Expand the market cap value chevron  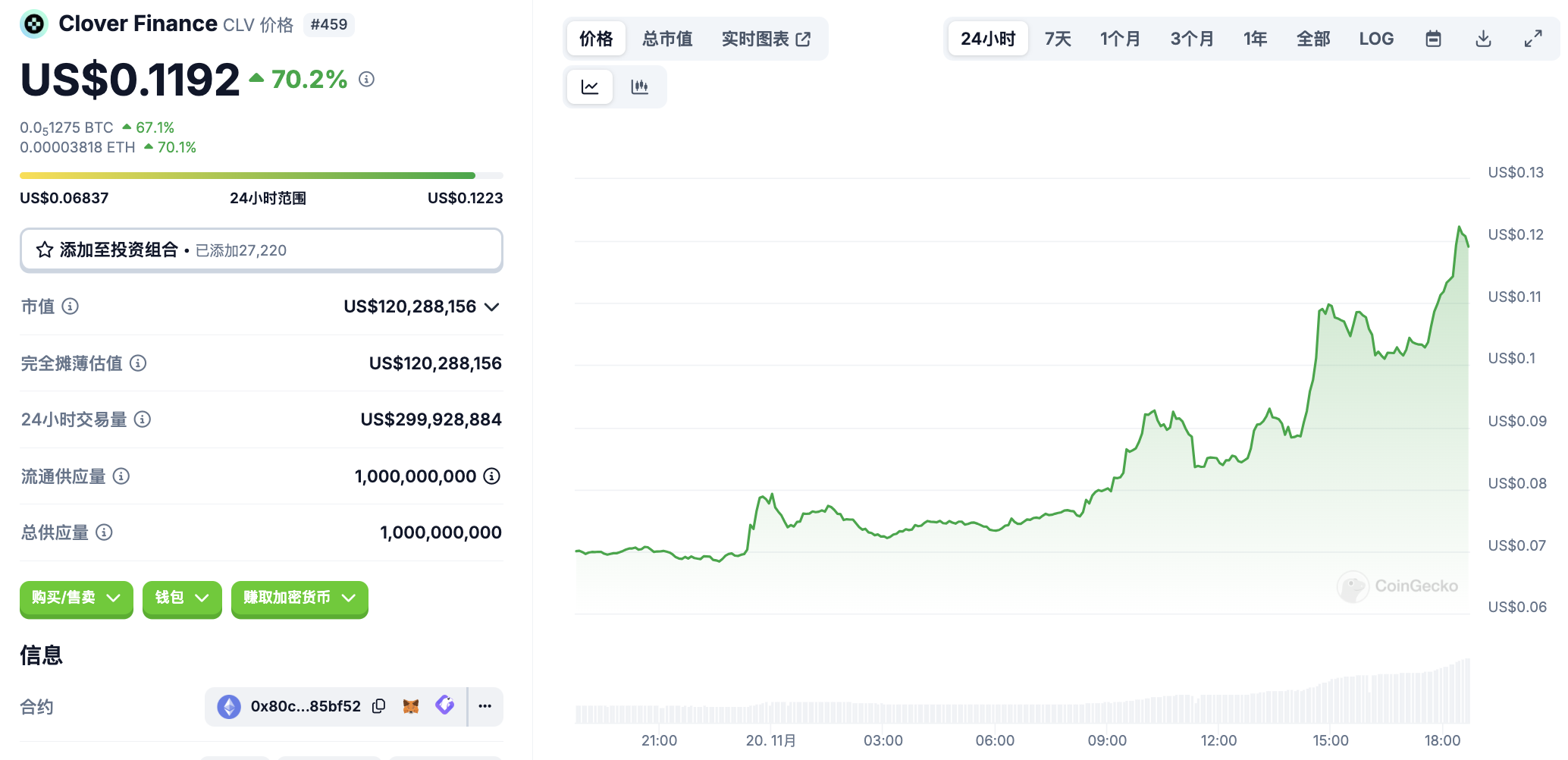(492, 307)
